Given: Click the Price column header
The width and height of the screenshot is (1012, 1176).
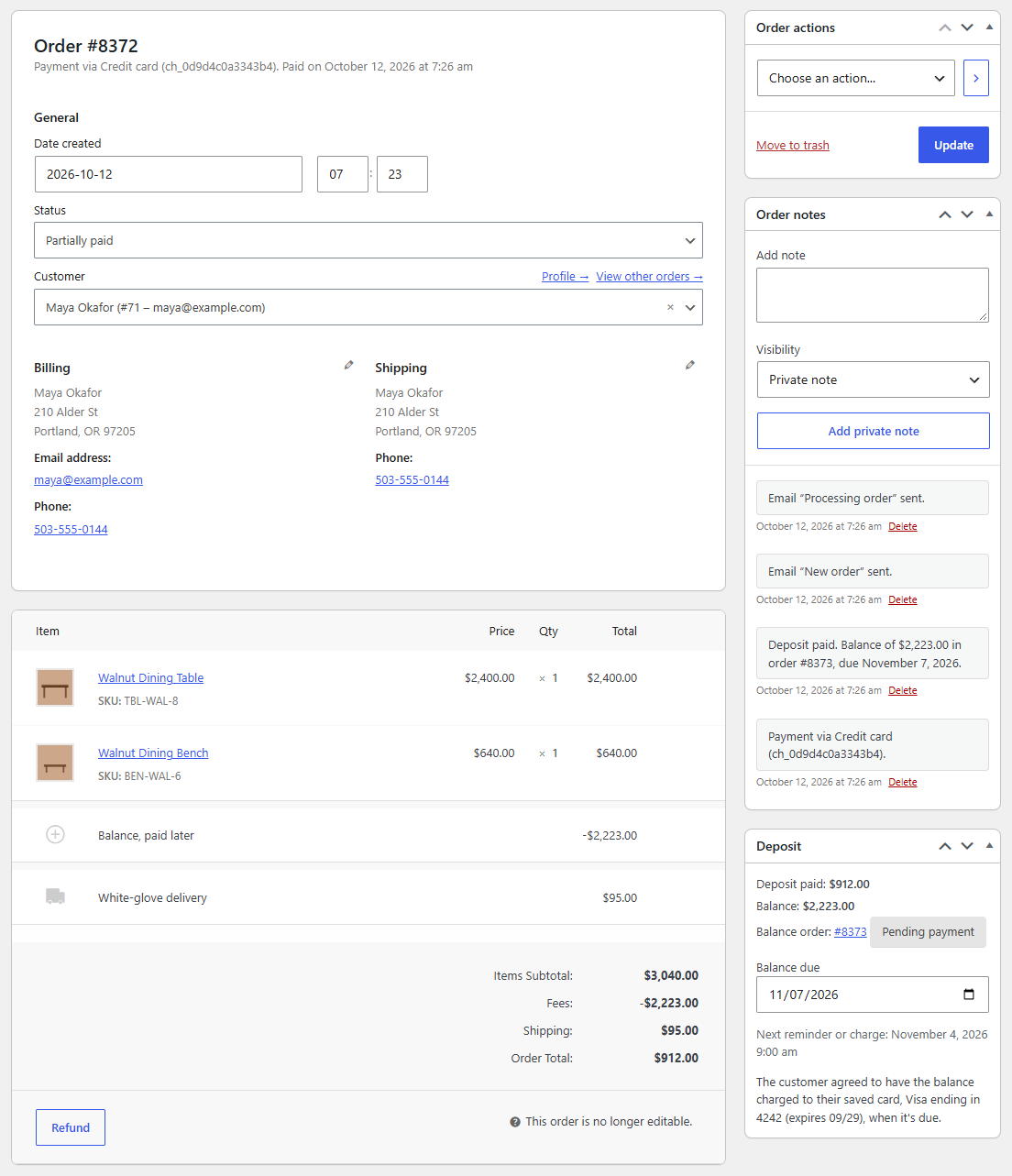Looking at the screenshot, I should coord(501,632).
